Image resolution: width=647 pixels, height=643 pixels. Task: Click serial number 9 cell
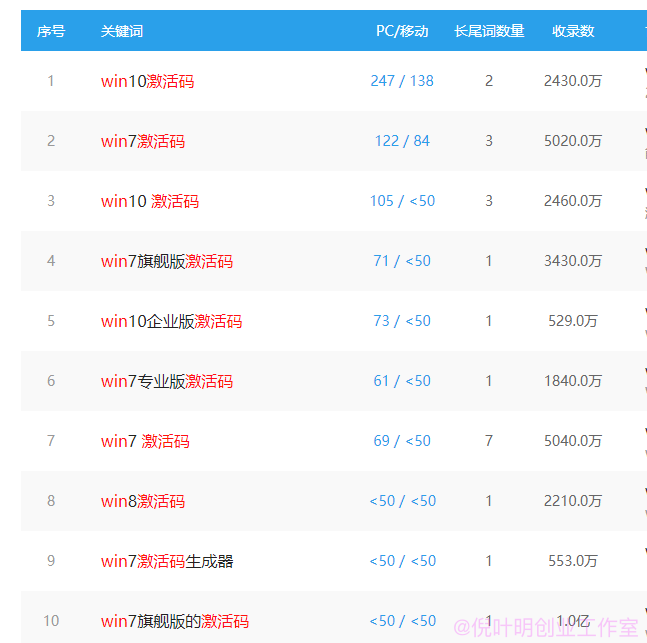click(51, 561)
